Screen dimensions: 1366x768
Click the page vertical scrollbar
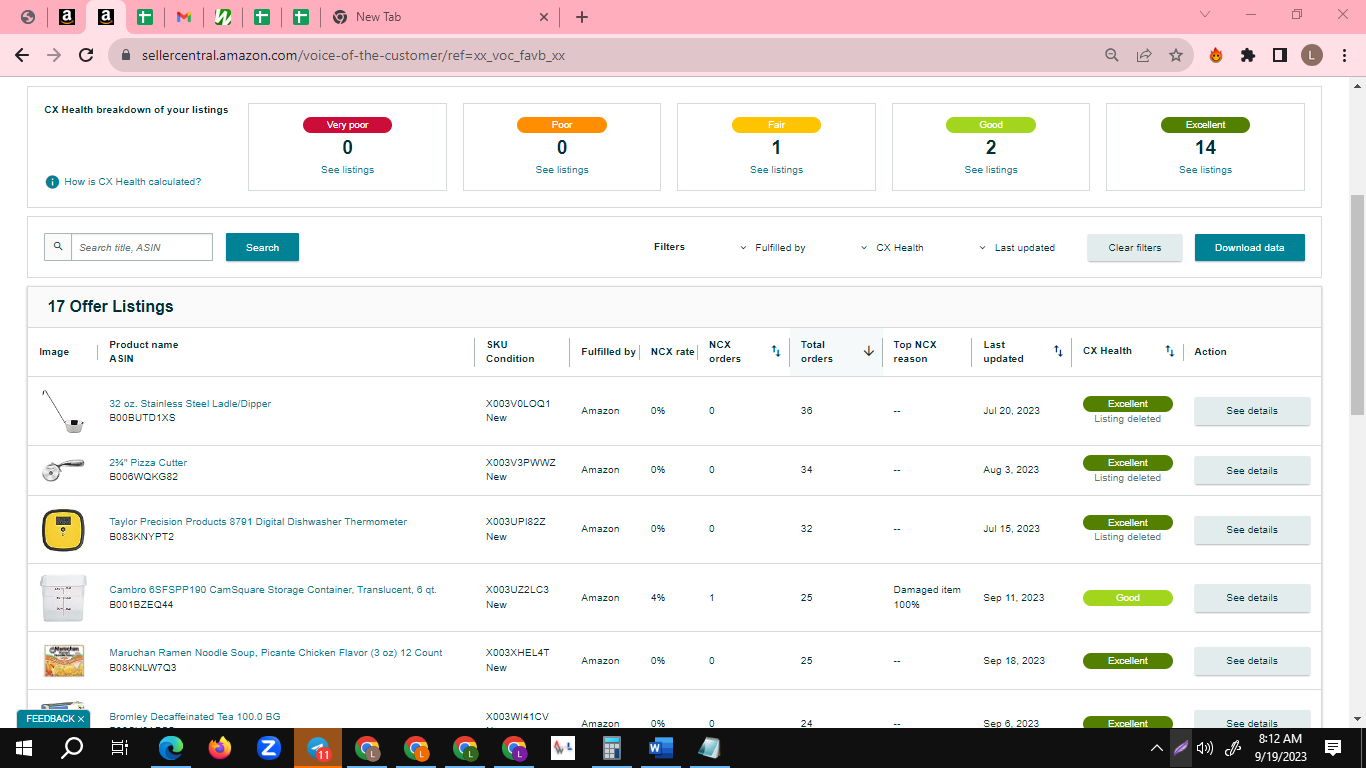coord(1357,305)
